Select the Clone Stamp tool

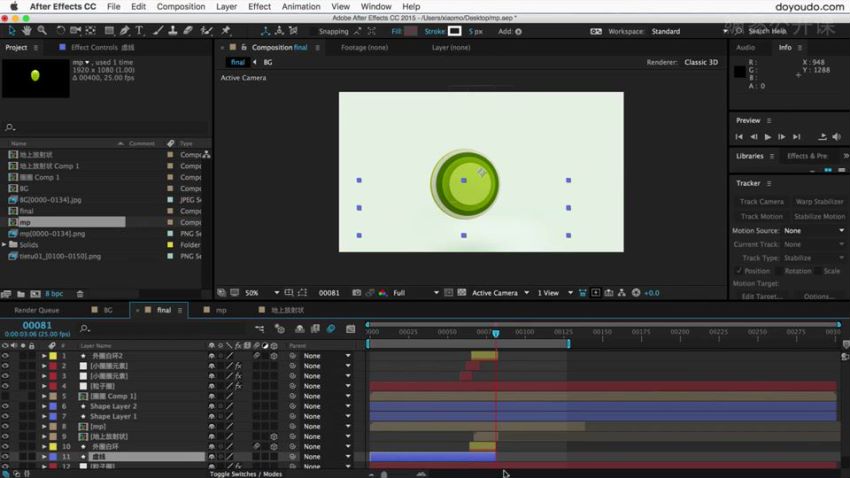(172, 31)
